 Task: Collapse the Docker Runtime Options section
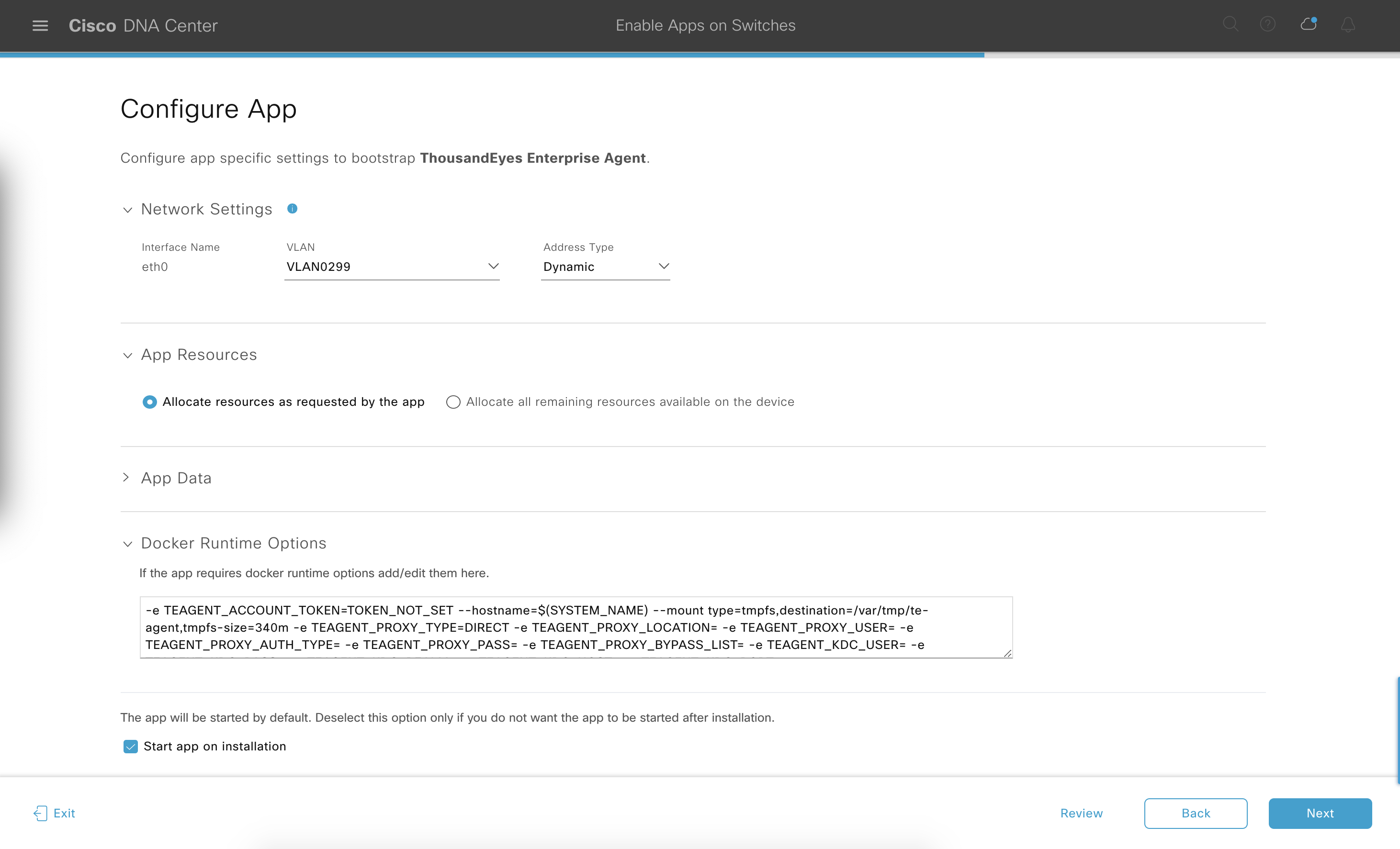click(x=127, y=544)
